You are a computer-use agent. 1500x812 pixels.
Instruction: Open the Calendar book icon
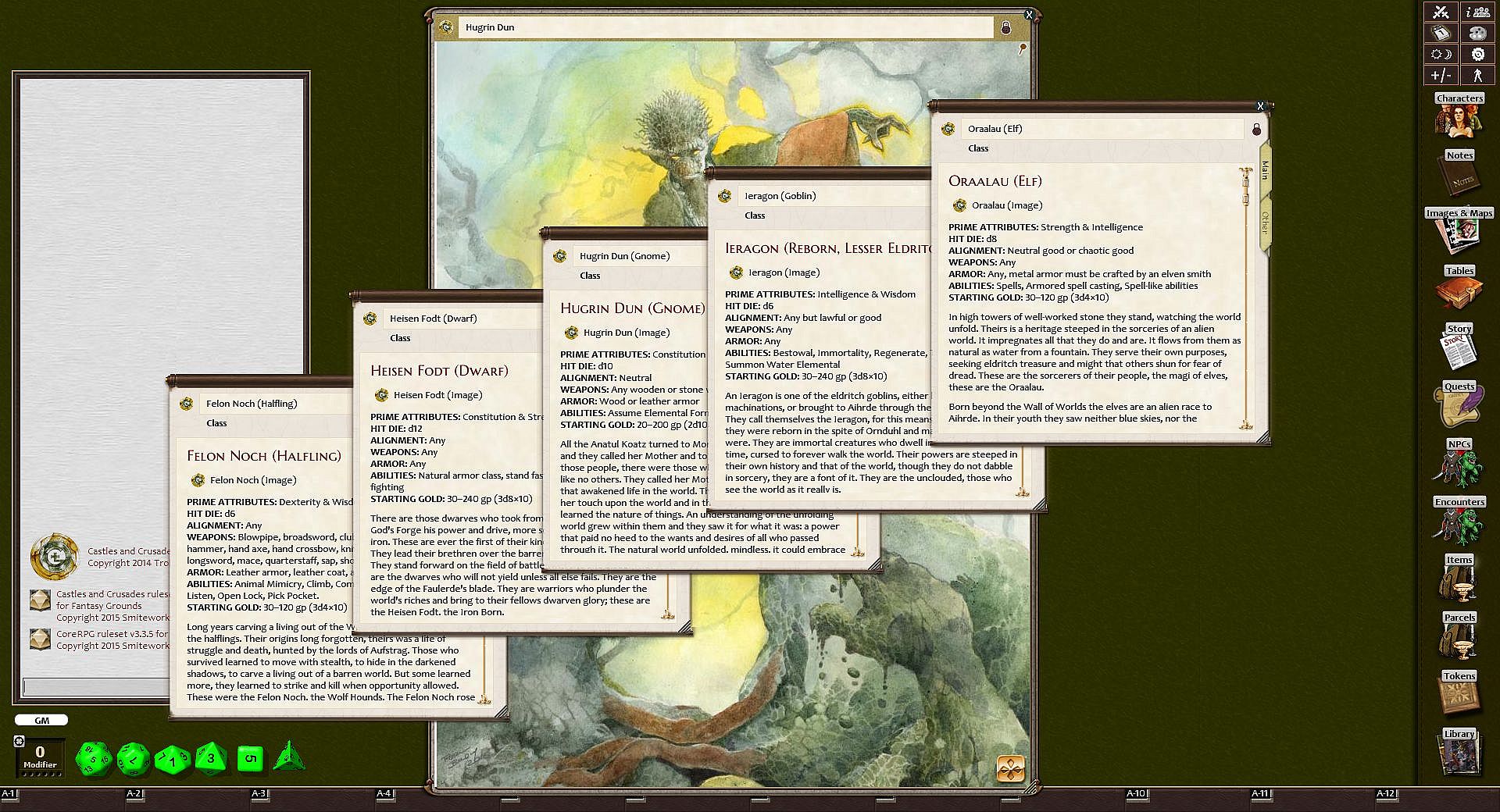pos(1441,34)
